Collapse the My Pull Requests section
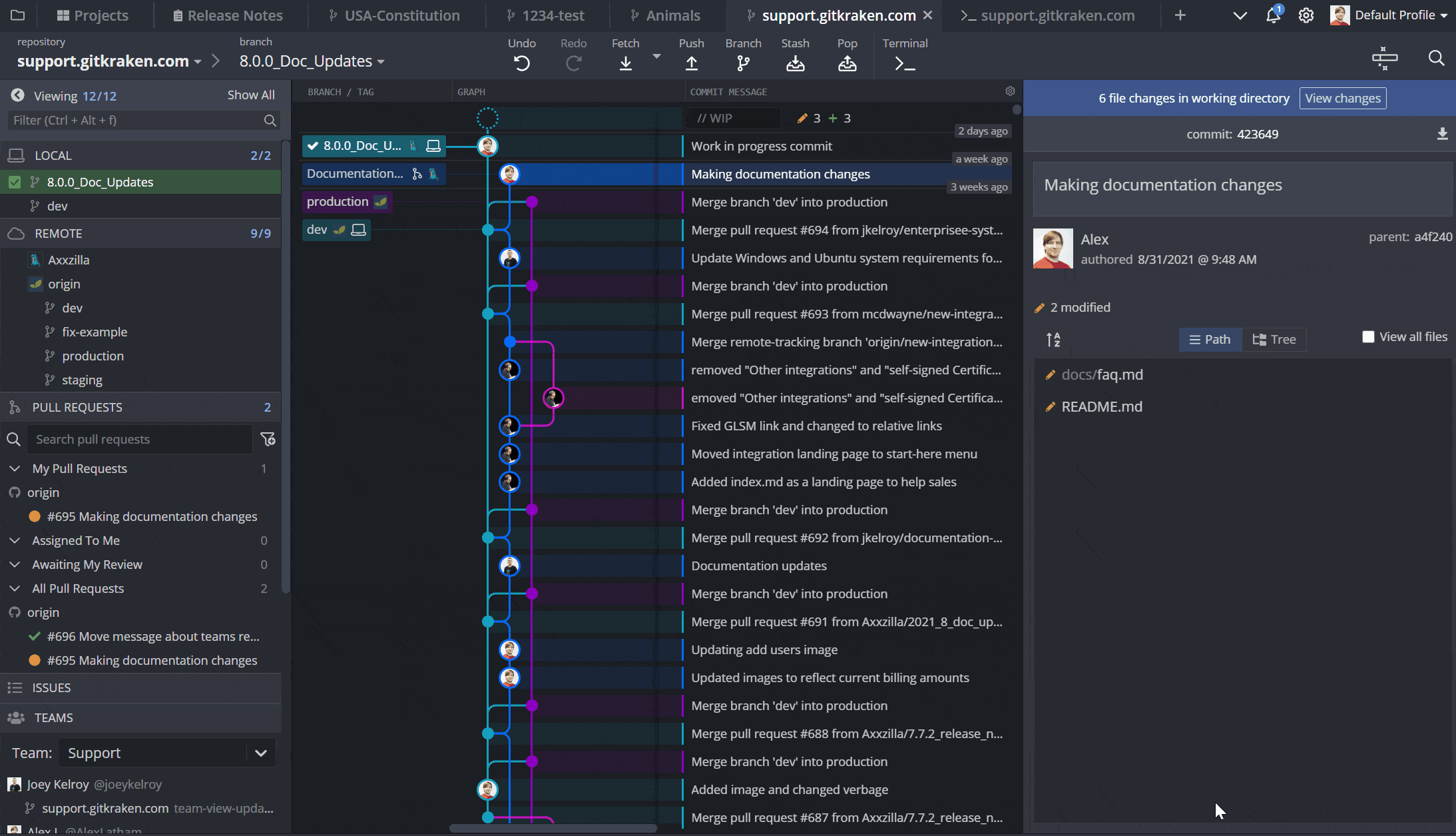 point(15,468)
